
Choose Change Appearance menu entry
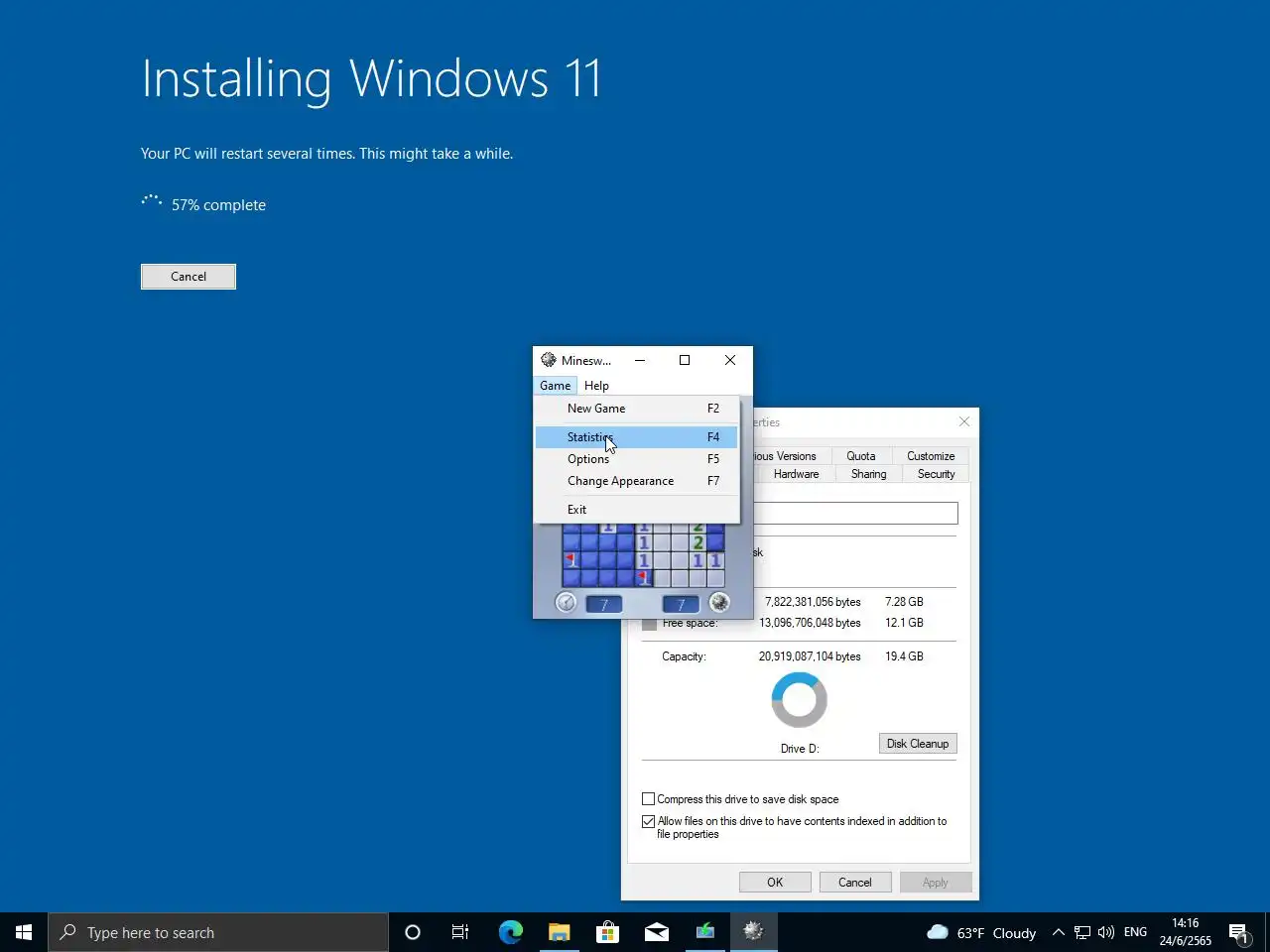coord(636,481)
